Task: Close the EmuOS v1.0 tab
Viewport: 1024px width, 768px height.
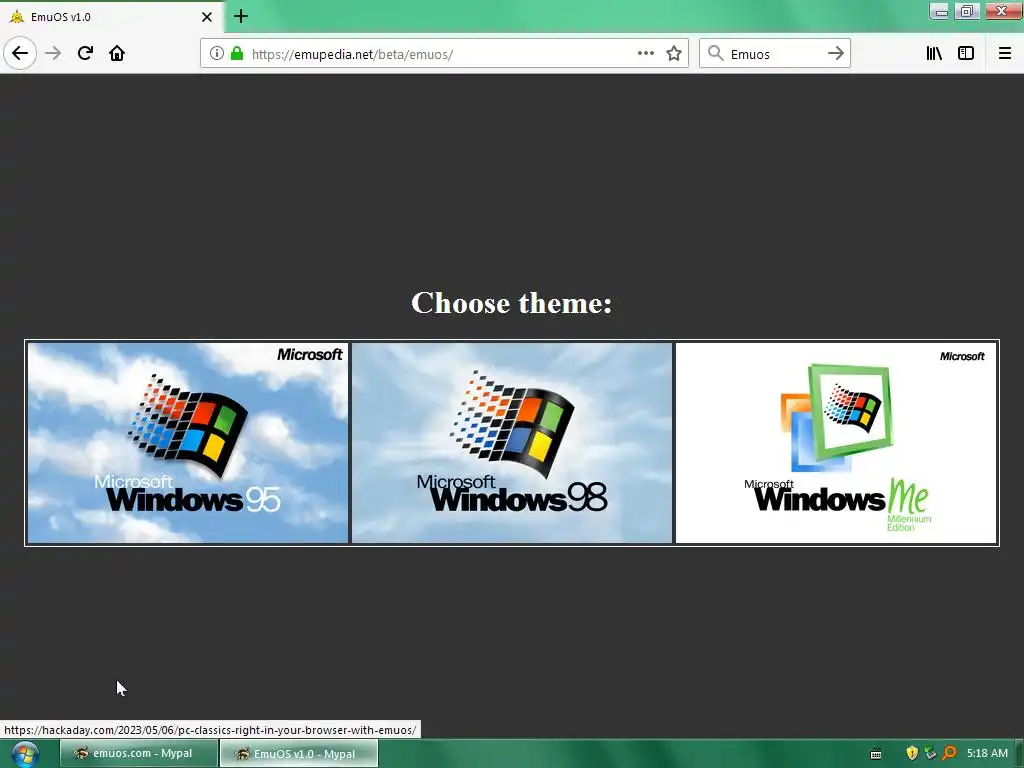Action: click(x=206, y=17)
